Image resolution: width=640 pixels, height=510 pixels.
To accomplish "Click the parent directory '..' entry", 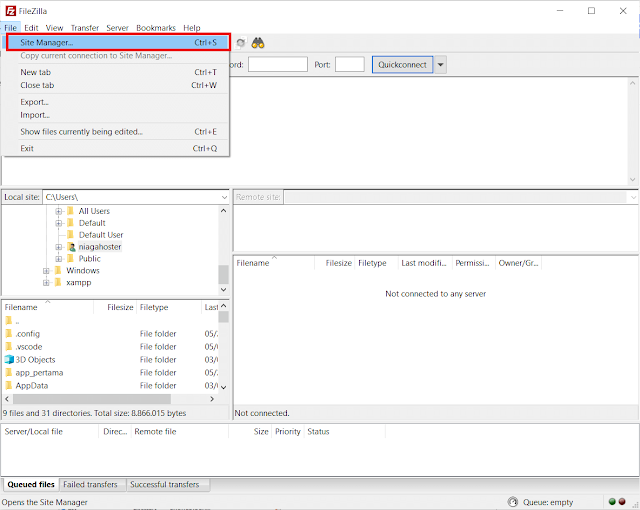I will pos(110,321).
